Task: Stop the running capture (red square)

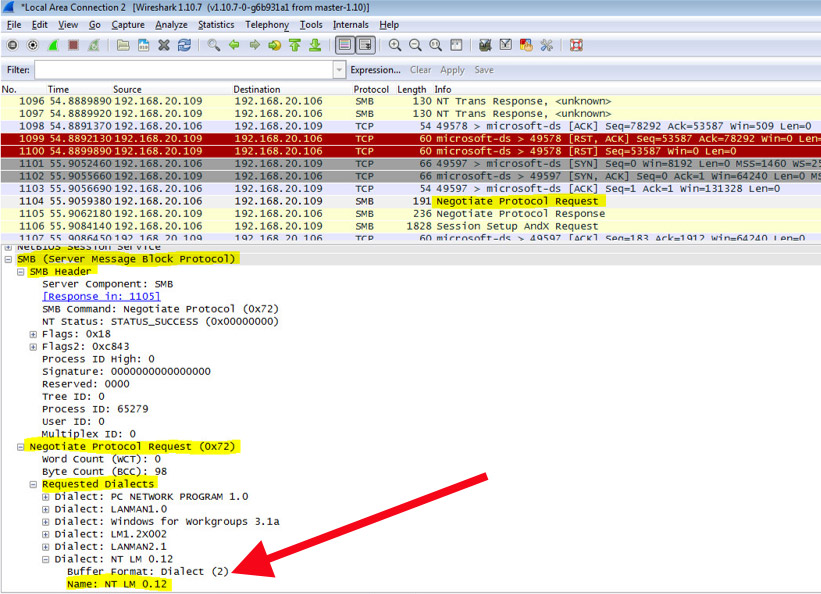Action: (73, 46)
